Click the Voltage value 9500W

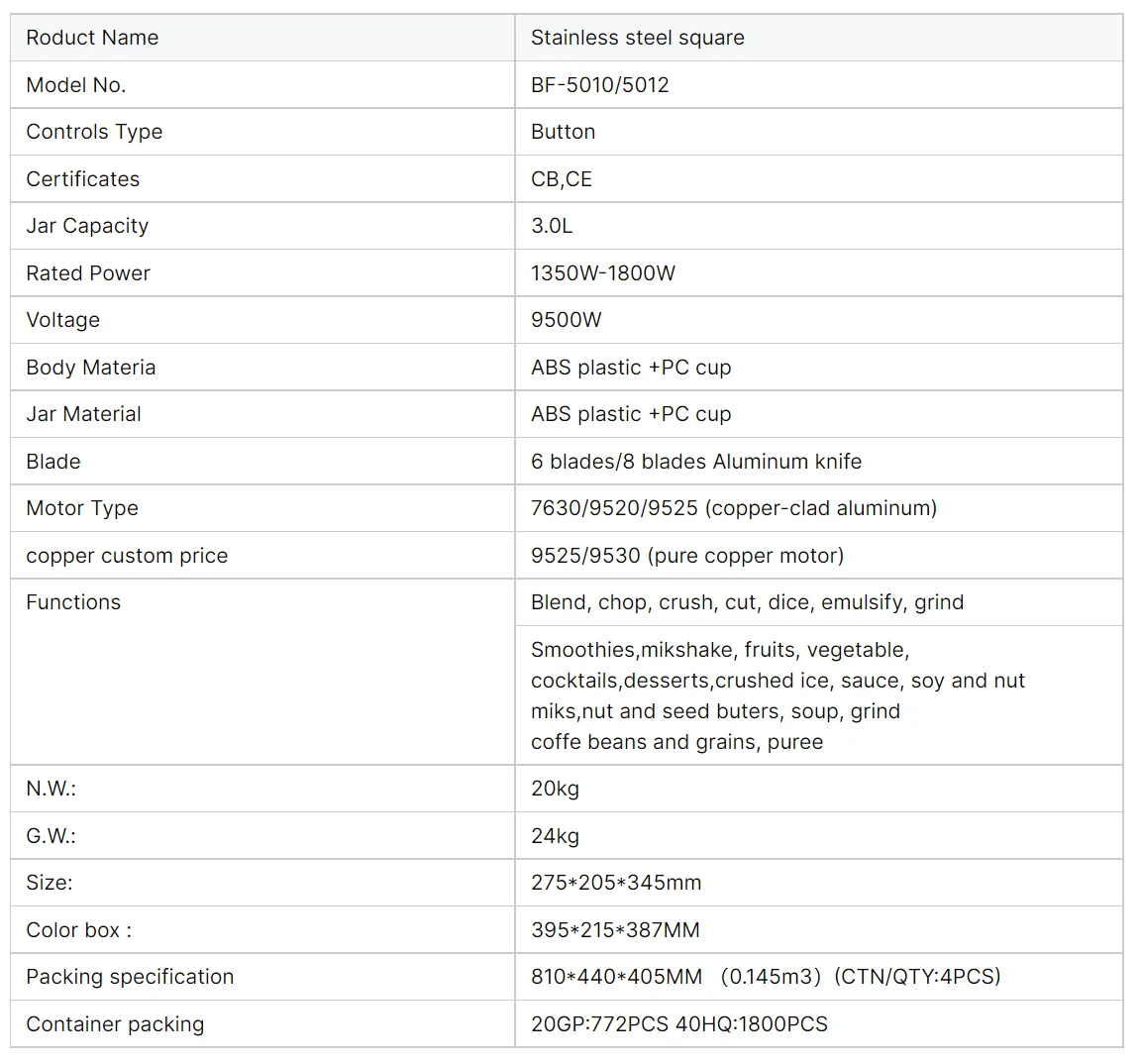point(566,320)
